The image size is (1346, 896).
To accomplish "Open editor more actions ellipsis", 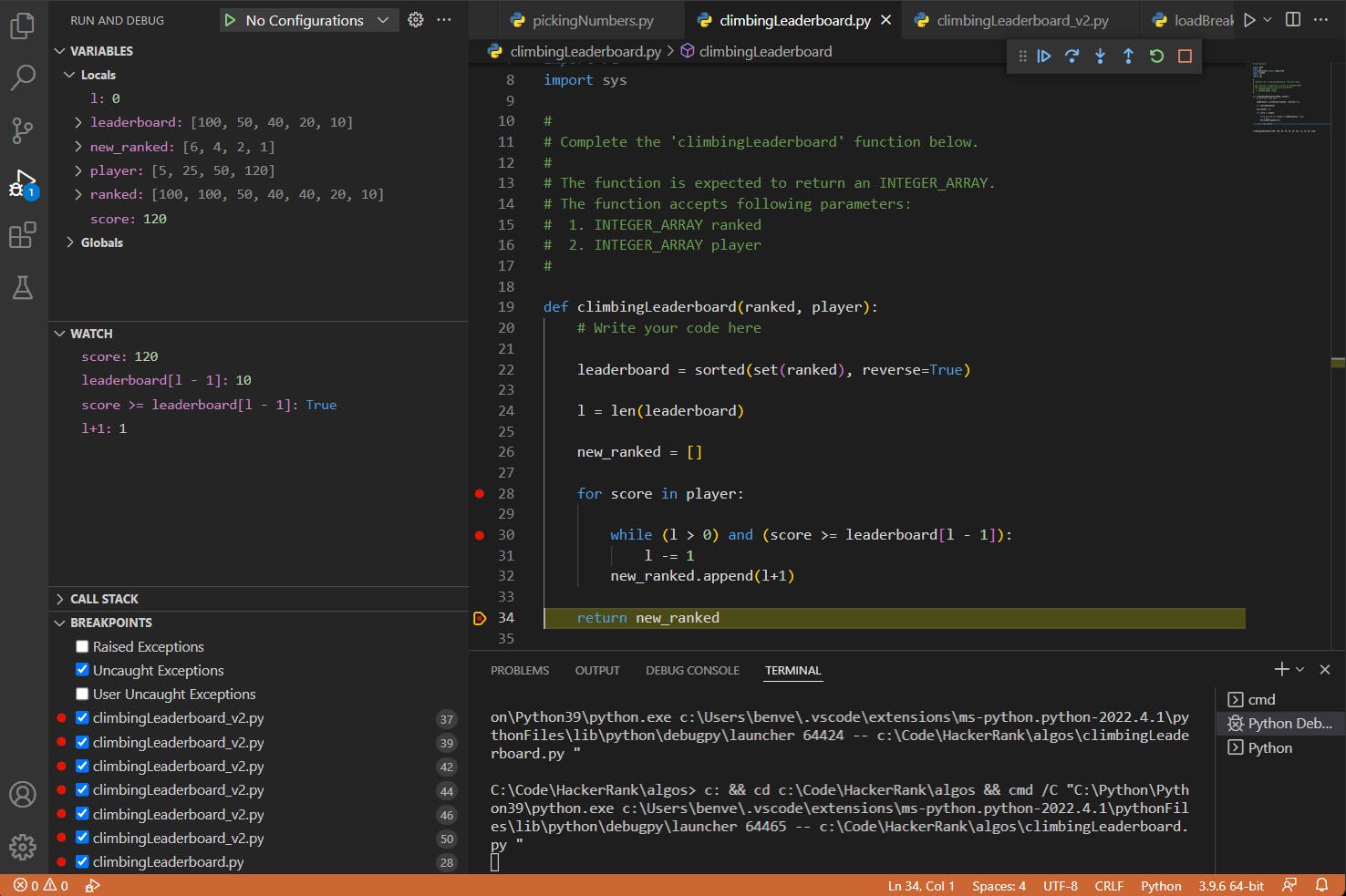I will coord(1321,20).
